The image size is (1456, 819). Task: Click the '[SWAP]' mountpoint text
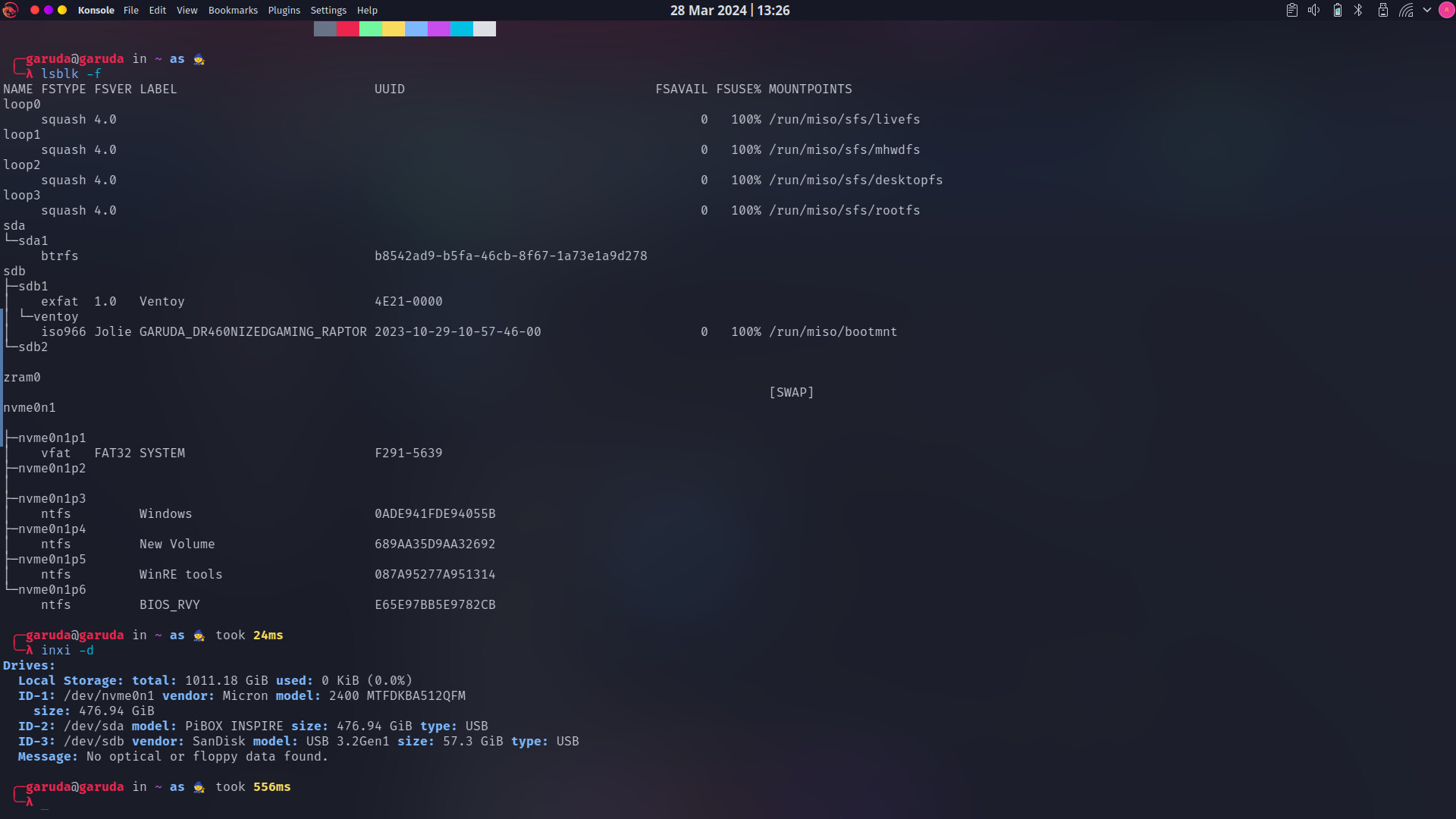pyautogui.click(x=791, y=392)
